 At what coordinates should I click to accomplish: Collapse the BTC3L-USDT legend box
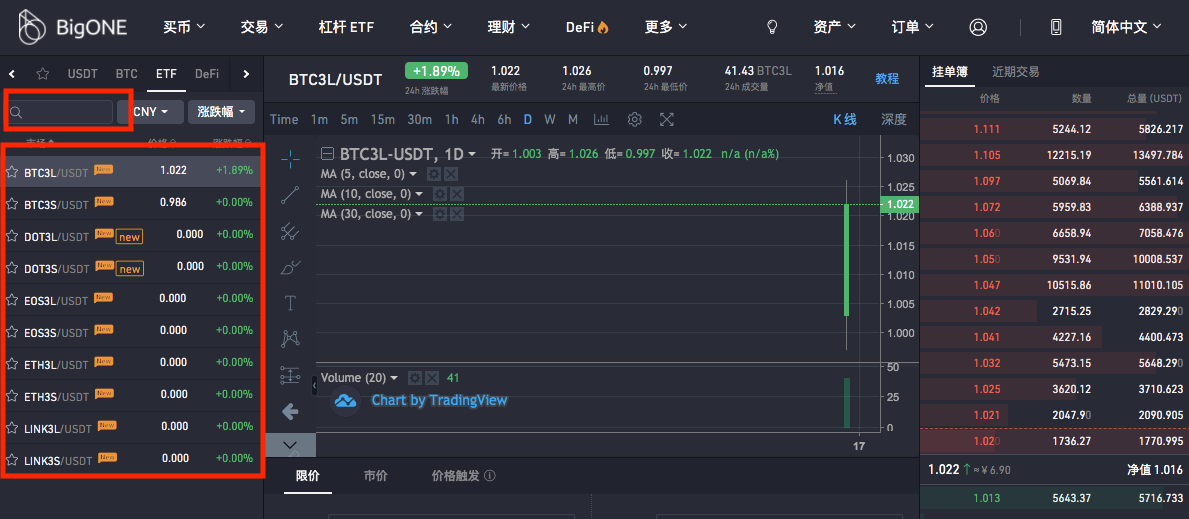point(327,154)
